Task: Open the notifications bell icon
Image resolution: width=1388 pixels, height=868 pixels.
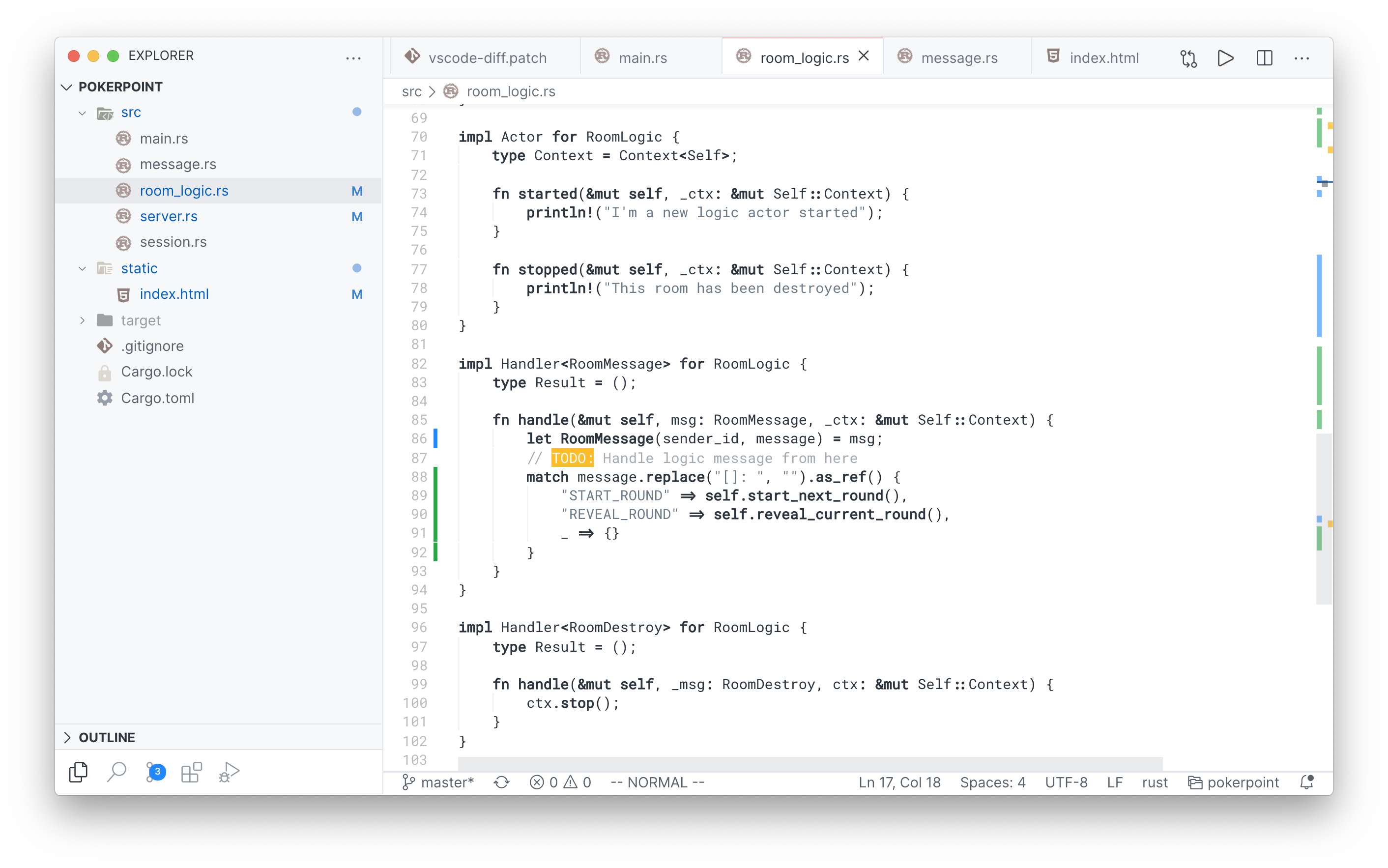Action: click(x=1307, y=782)
